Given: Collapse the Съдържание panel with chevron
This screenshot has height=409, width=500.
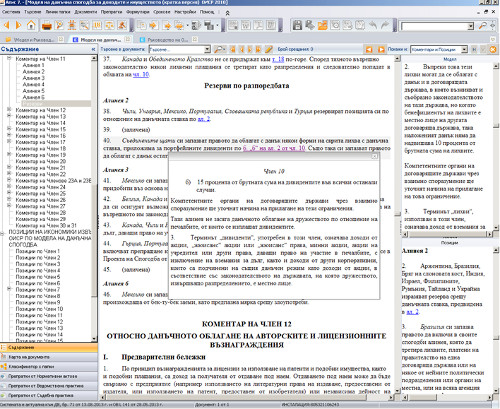Looking at the screenshot, I should [93, 49].
